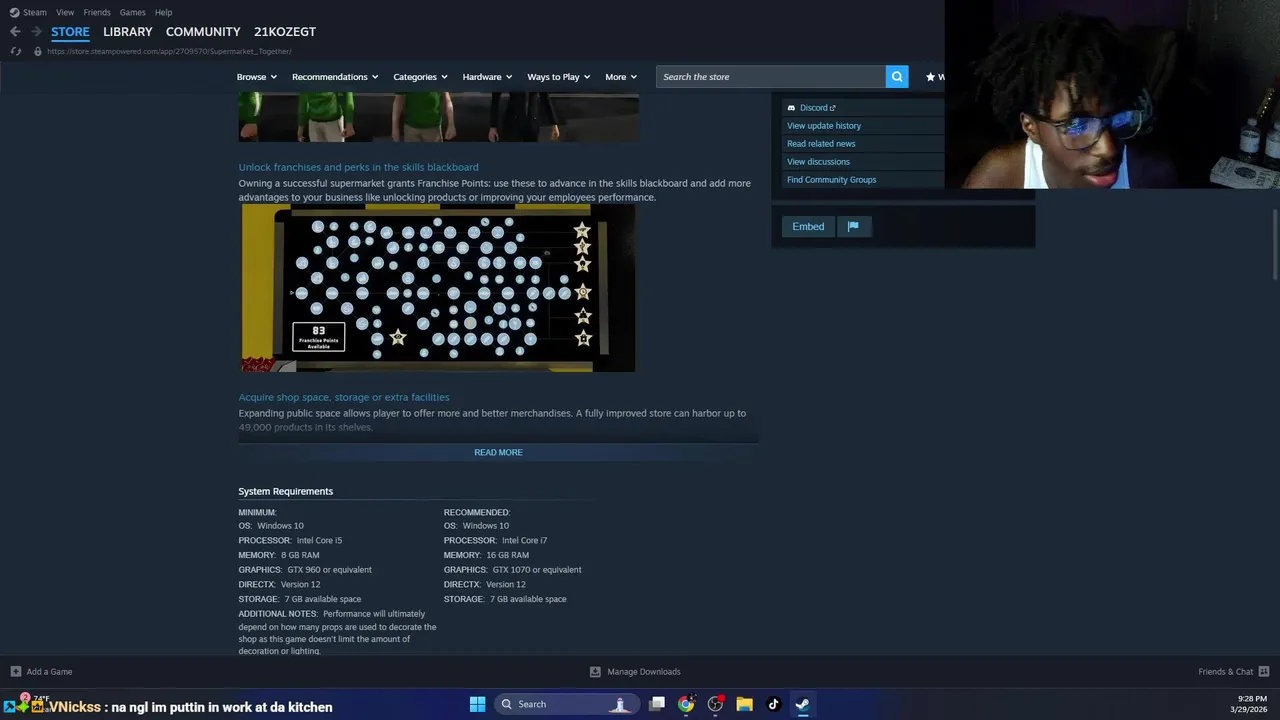Click Manage Downloads label
Image resolution: width=1280 pixels, height=720 pixels.
(x=644, y=672)
